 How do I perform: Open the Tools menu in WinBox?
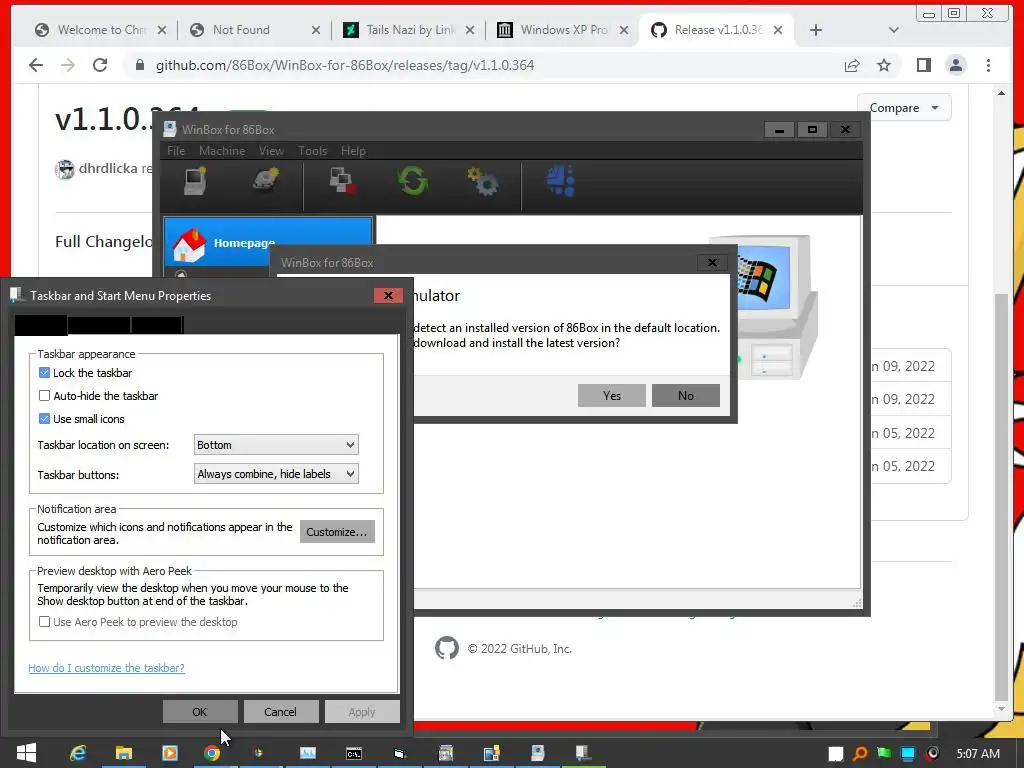point(312,151)
